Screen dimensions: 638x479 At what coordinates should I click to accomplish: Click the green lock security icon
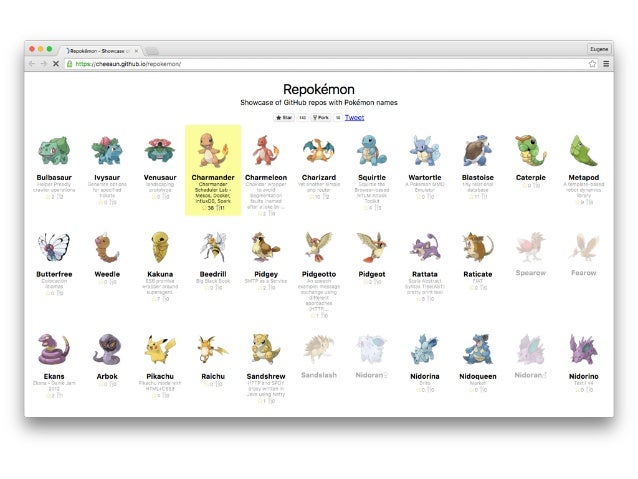click(x=70, y=64)
